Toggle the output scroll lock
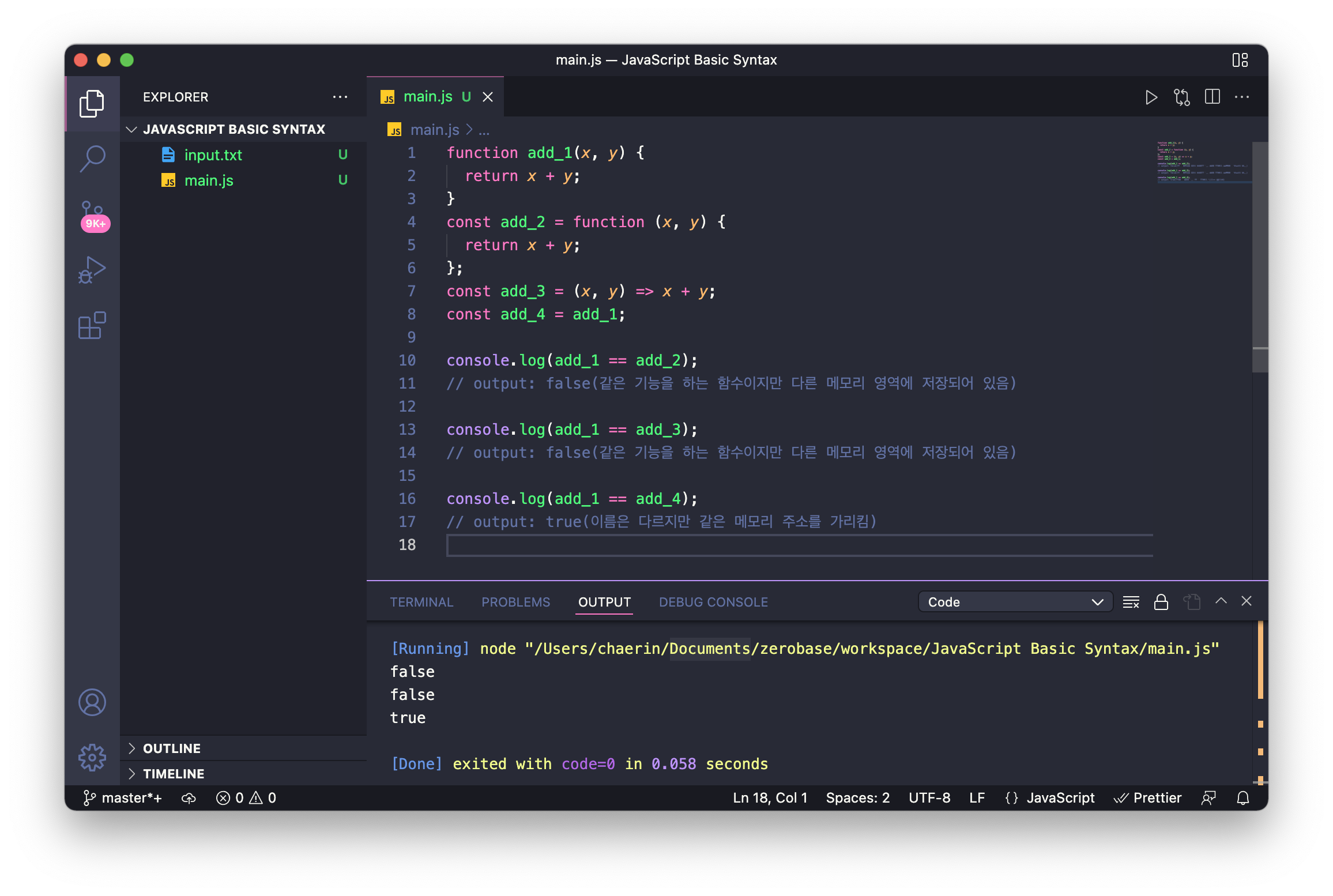This screenshot has width=1333, height=896. [x=1161, y=602]
